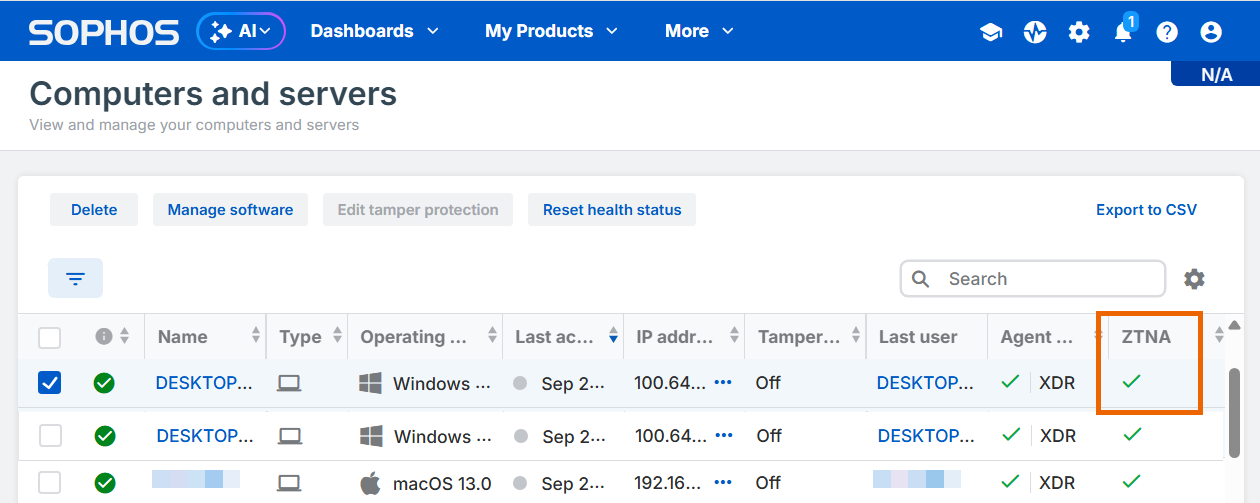Image resolution: width=1260 pixels, height=503 pixels.
Task: Select the macOS 13.0 row checkbox
Action: (50, 484)
